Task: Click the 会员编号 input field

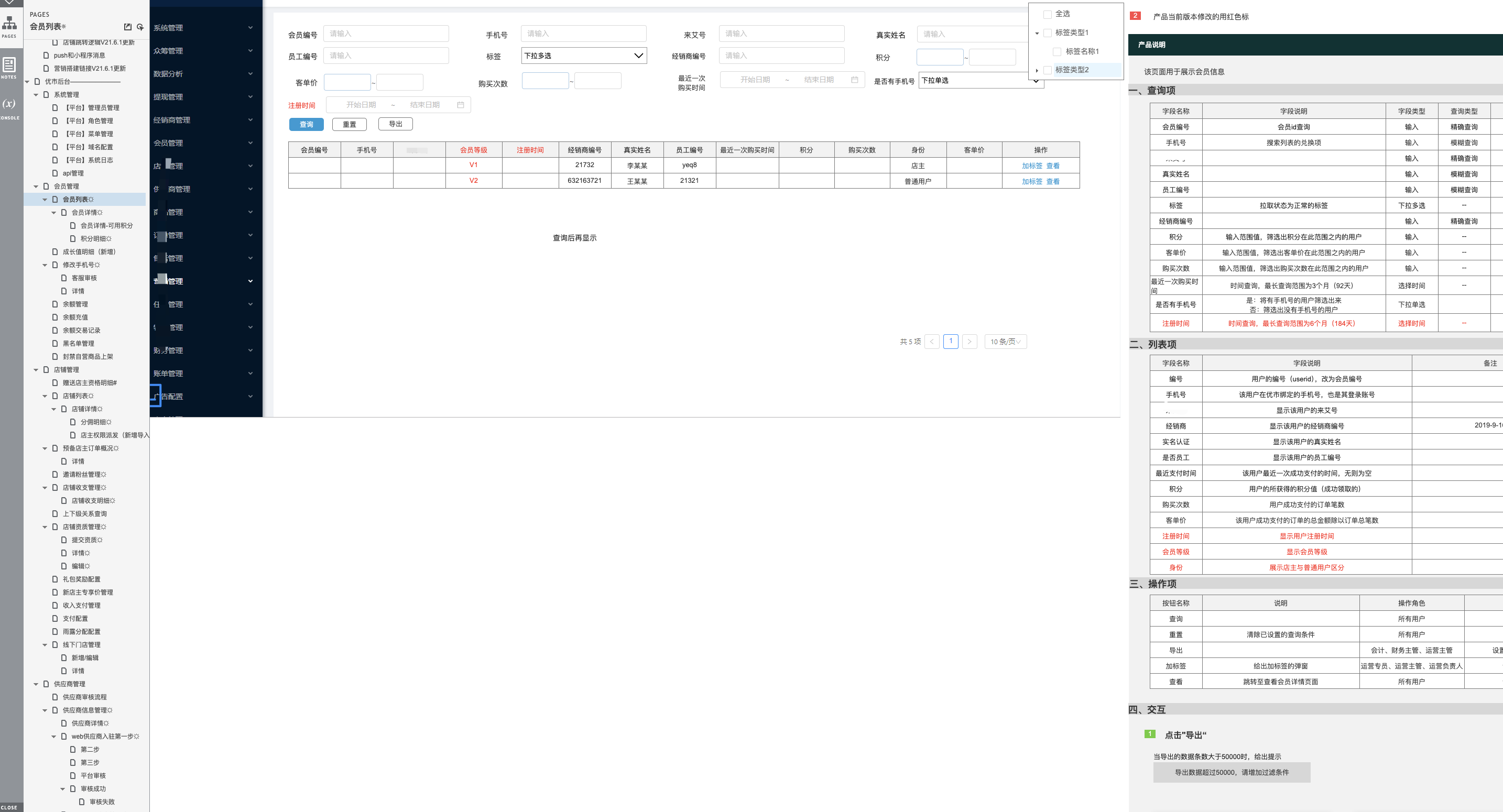Action: pyautogui.click(x=386, y=34)
